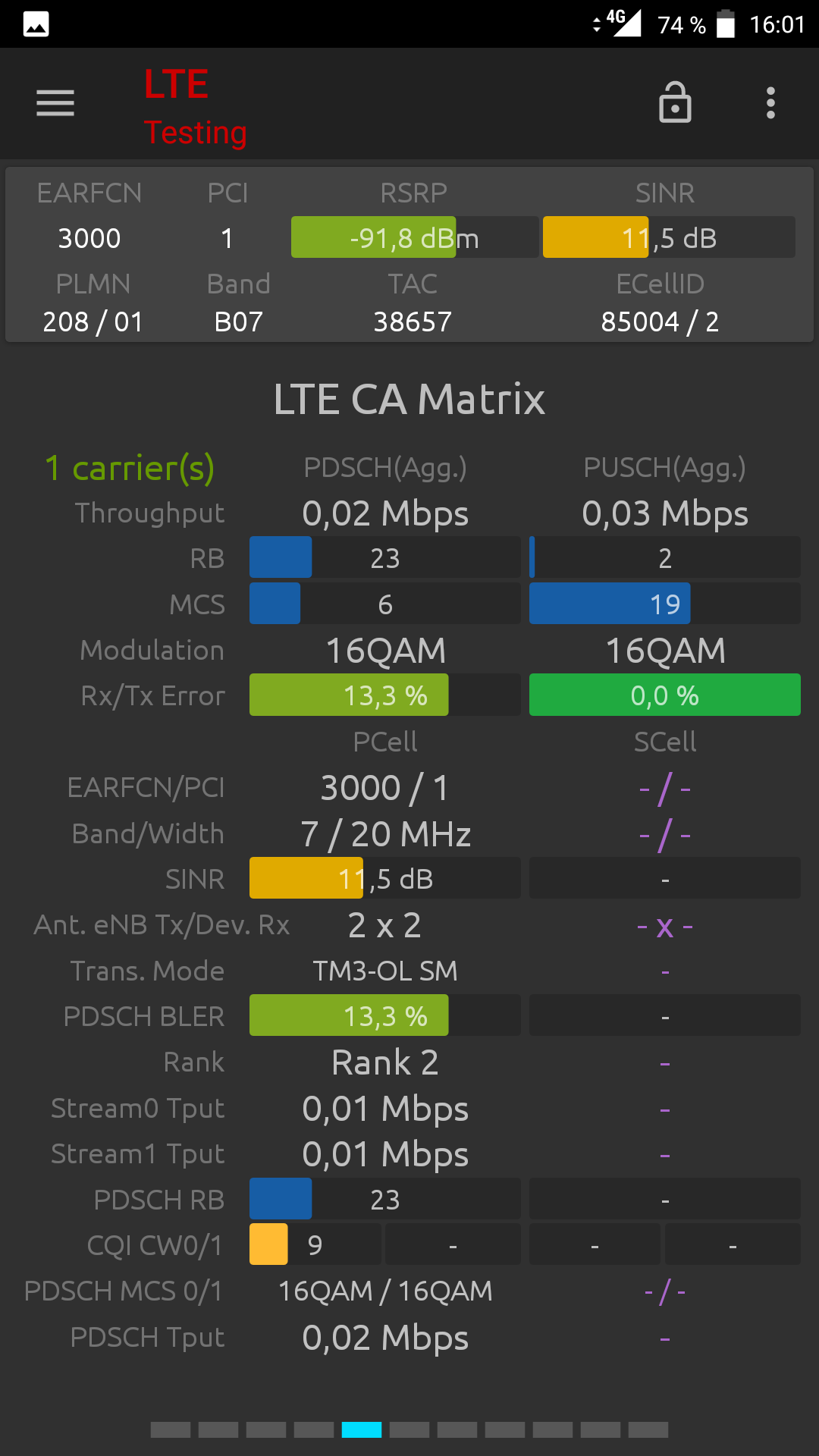Switch to the first page indicator
Image resolution: width=819 pixels, height=1456 pixels.
(x=171, y=1429)
